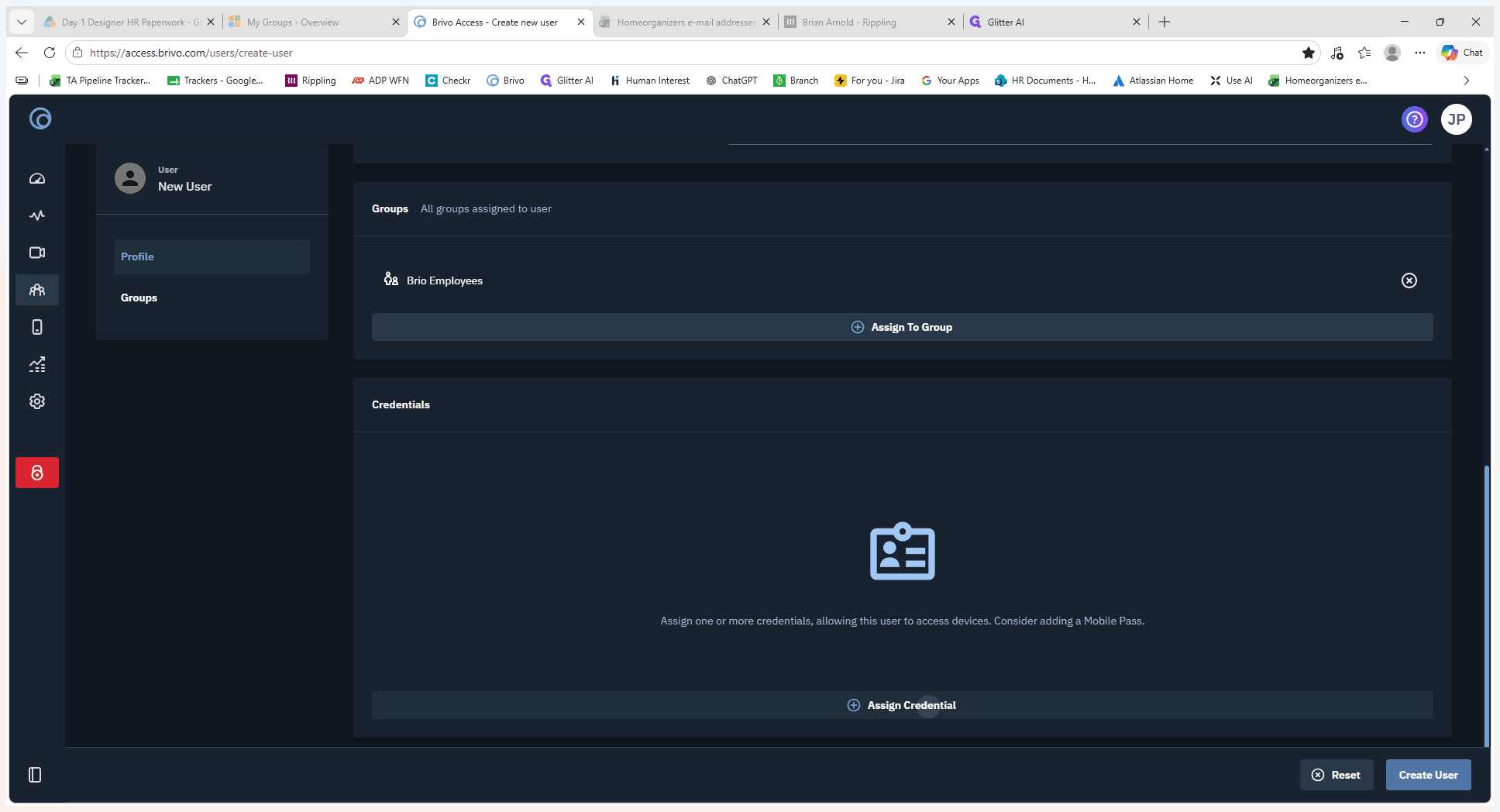Select the Profile section in the user panel
Screen dimensions: 1500x812
212,256
